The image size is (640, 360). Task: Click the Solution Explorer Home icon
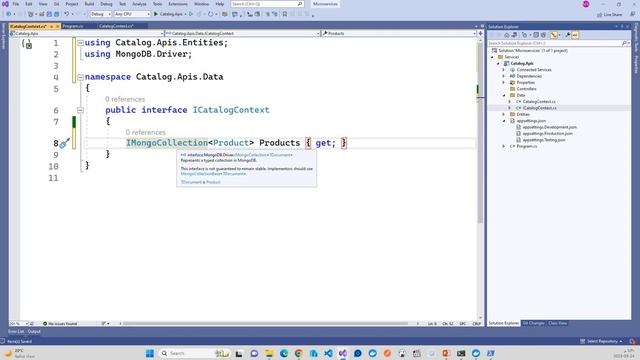[x=507, y=35]
